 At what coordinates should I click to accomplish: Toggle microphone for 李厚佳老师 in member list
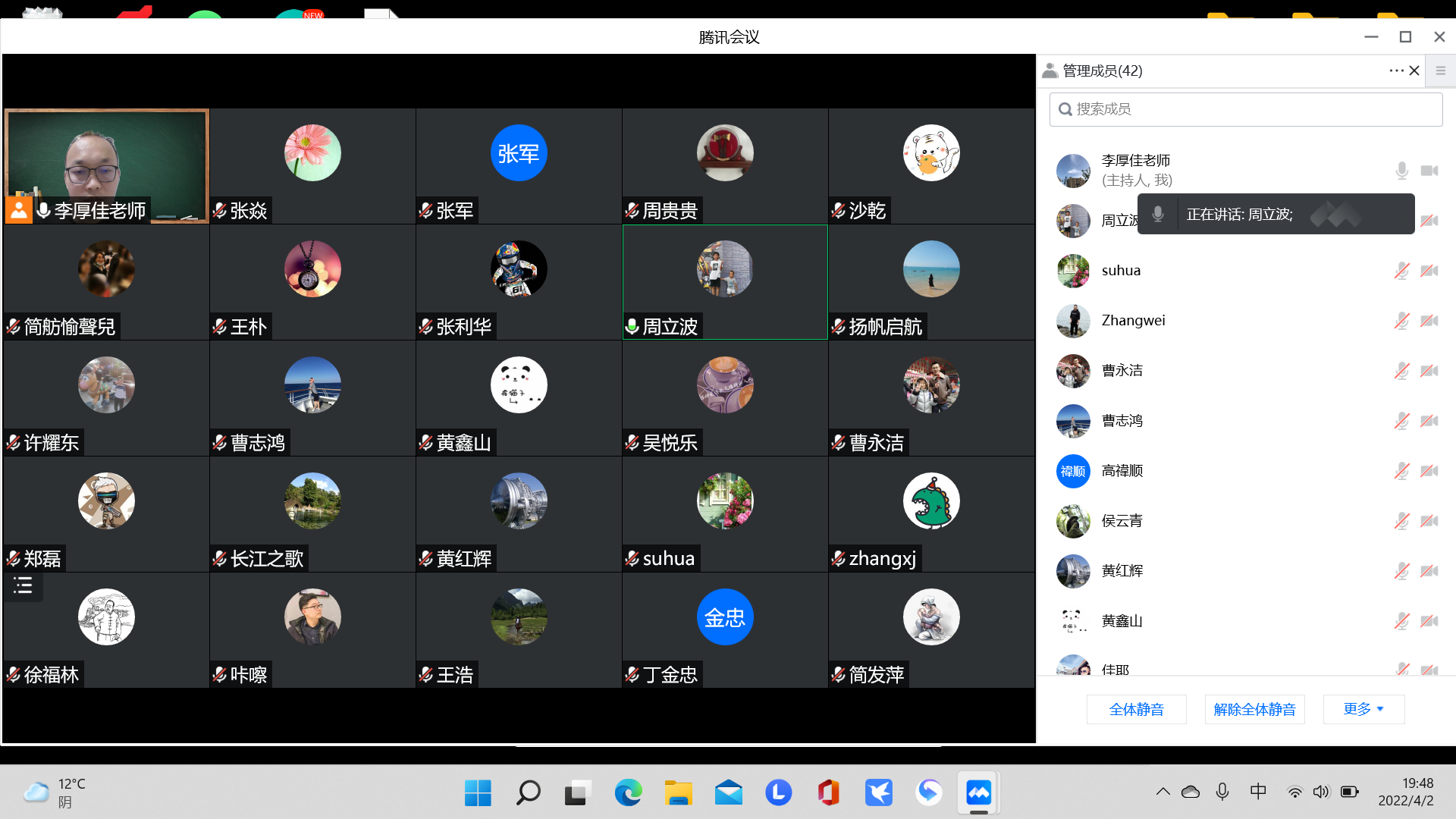[x=1401, y=171]
